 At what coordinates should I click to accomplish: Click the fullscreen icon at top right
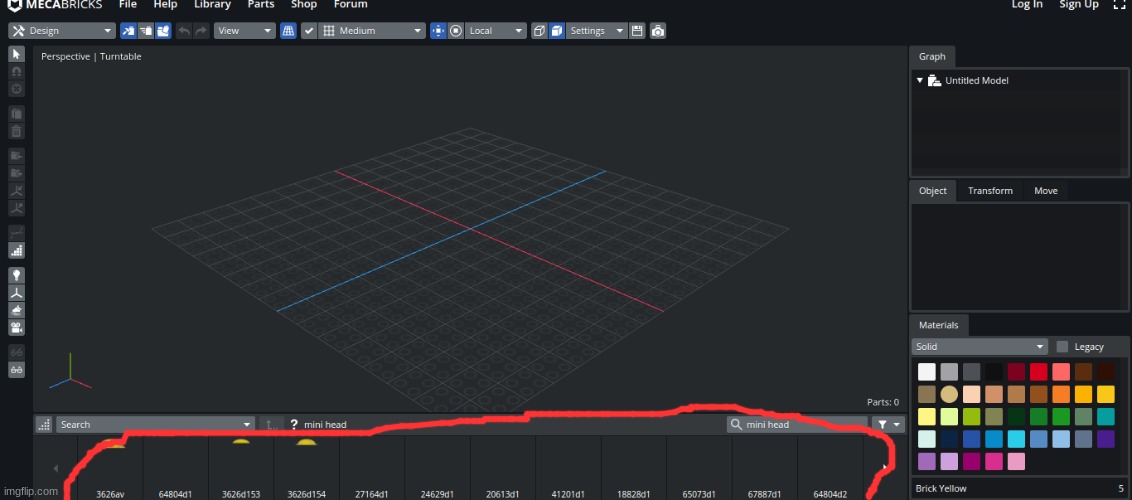1119,4
